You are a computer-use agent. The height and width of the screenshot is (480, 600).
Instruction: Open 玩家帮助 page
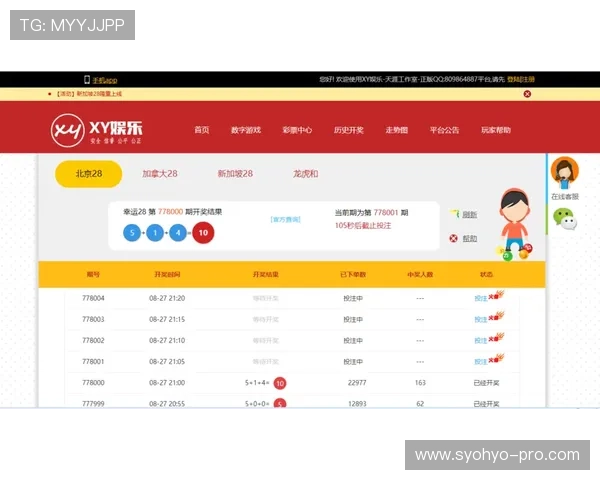pyautogui.click(x=496, y=130)
